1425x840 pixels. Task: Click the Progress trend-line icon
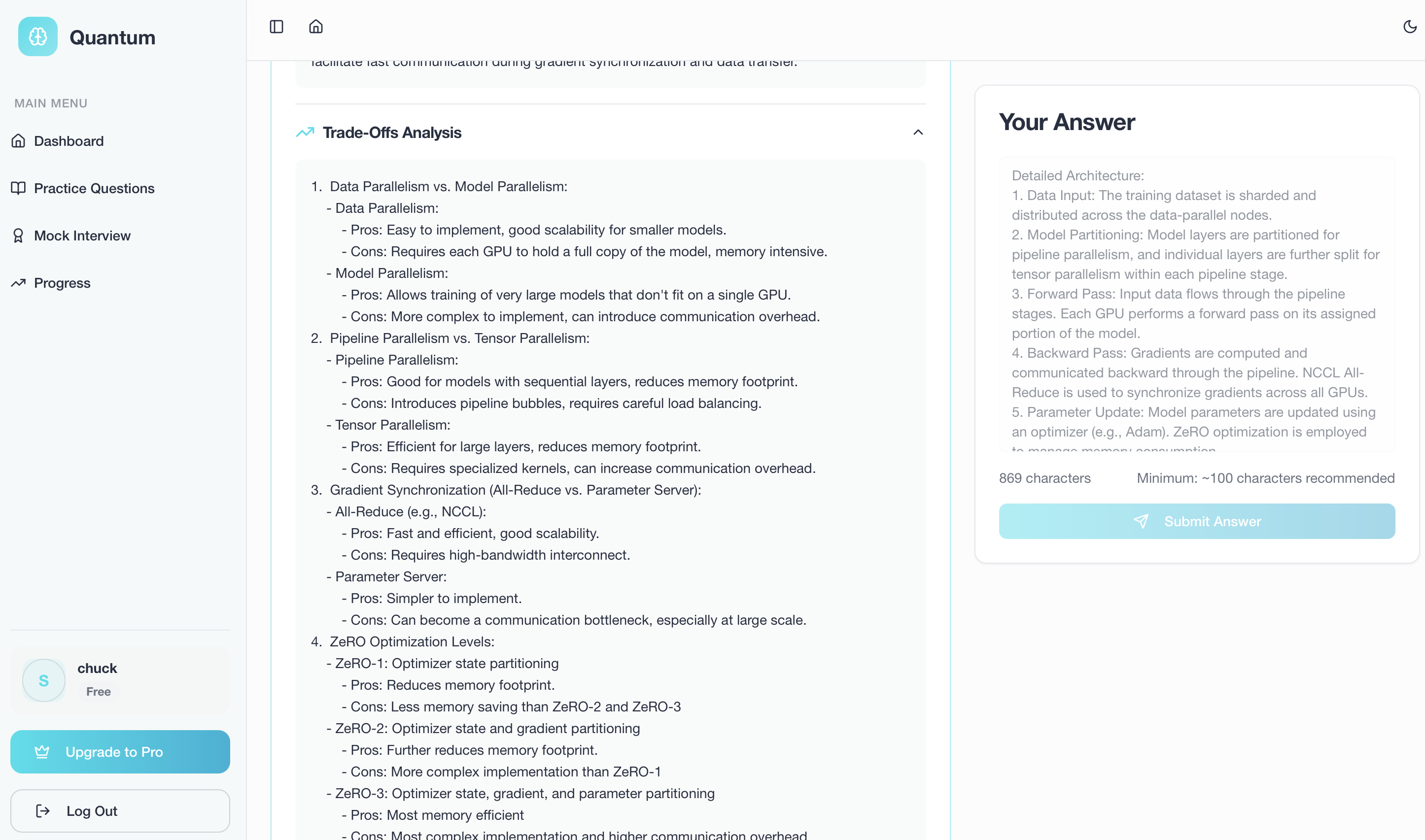tap(19, 282)
